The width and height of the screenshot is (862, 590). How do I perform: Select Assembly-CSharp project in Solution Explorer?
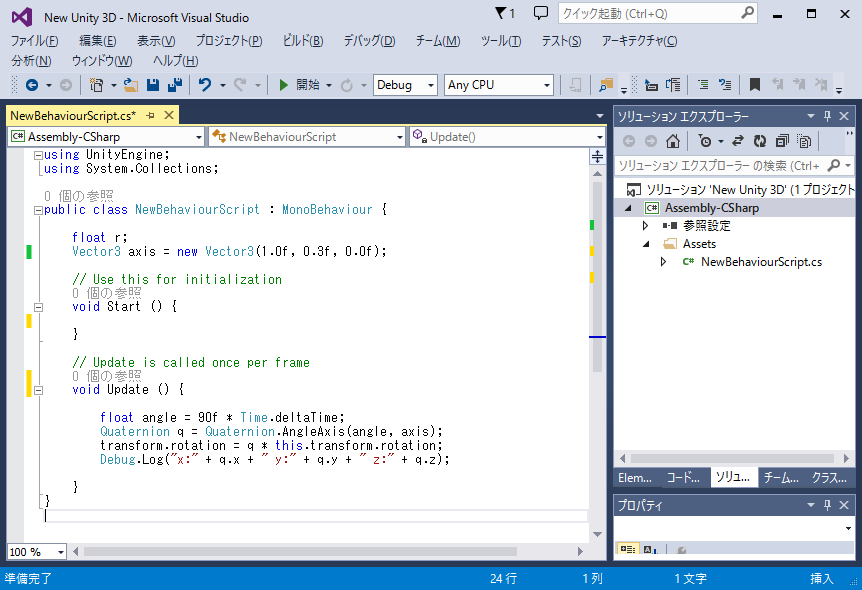pyautogui.click(x=711, y=208)
